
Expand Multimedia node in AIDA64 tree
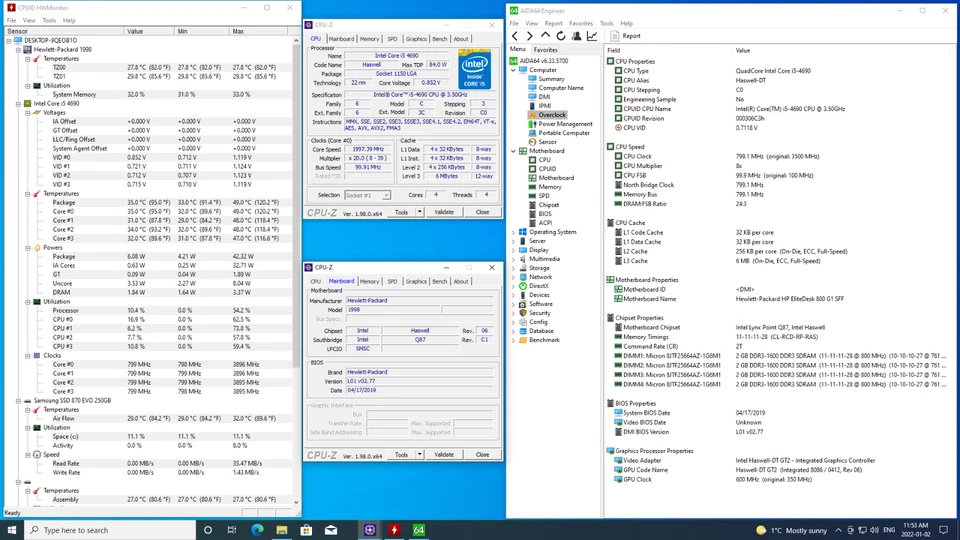[513, 259]
